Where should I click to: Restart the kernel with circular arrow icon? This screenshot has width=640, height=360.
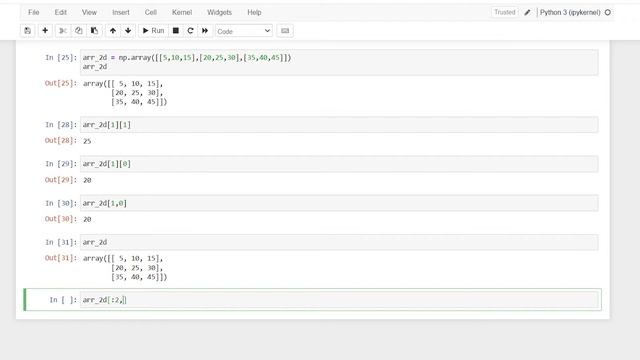coord(190,31)
